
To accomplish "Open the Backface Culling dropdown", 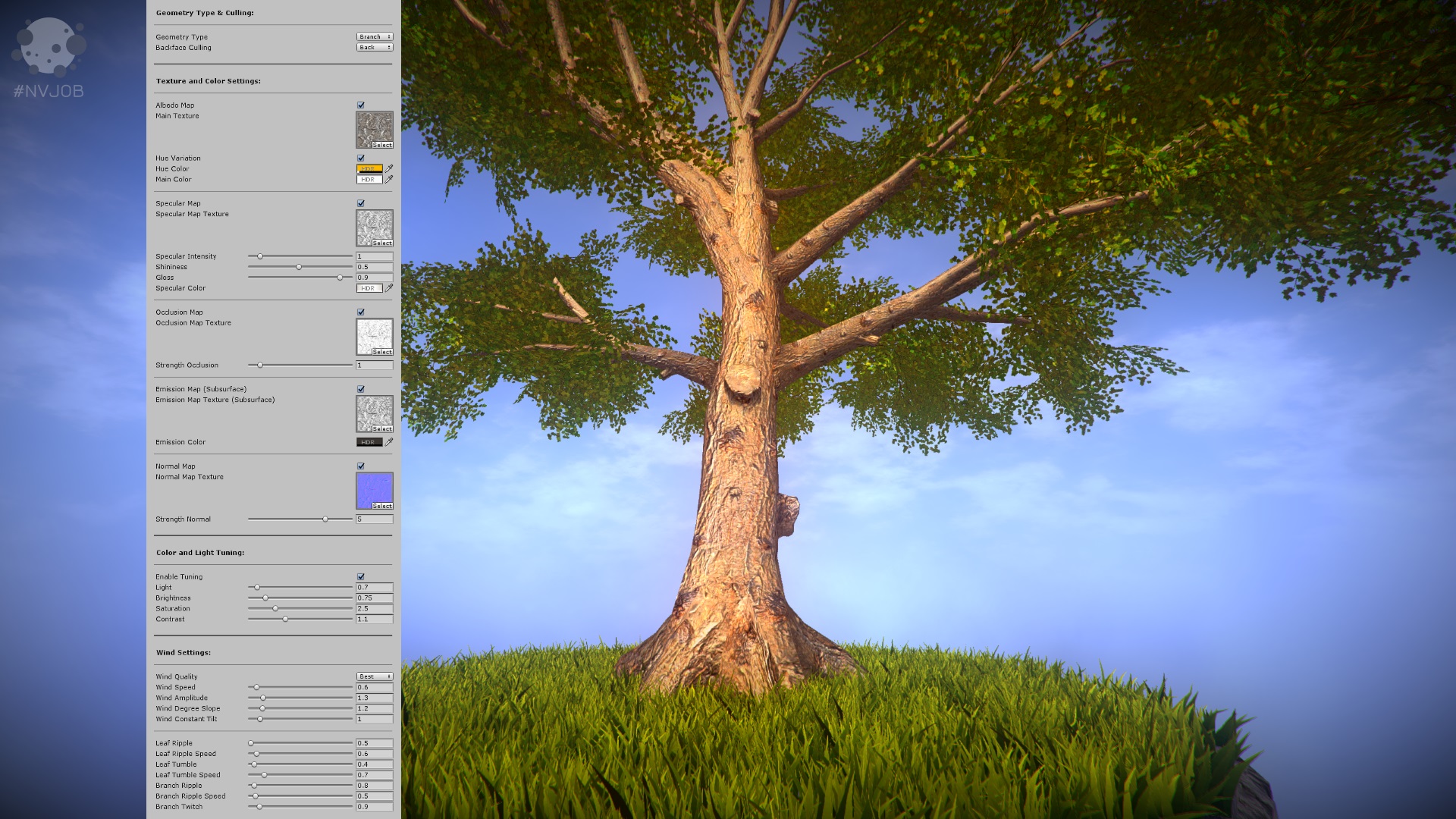I will [x=375, y=47].
